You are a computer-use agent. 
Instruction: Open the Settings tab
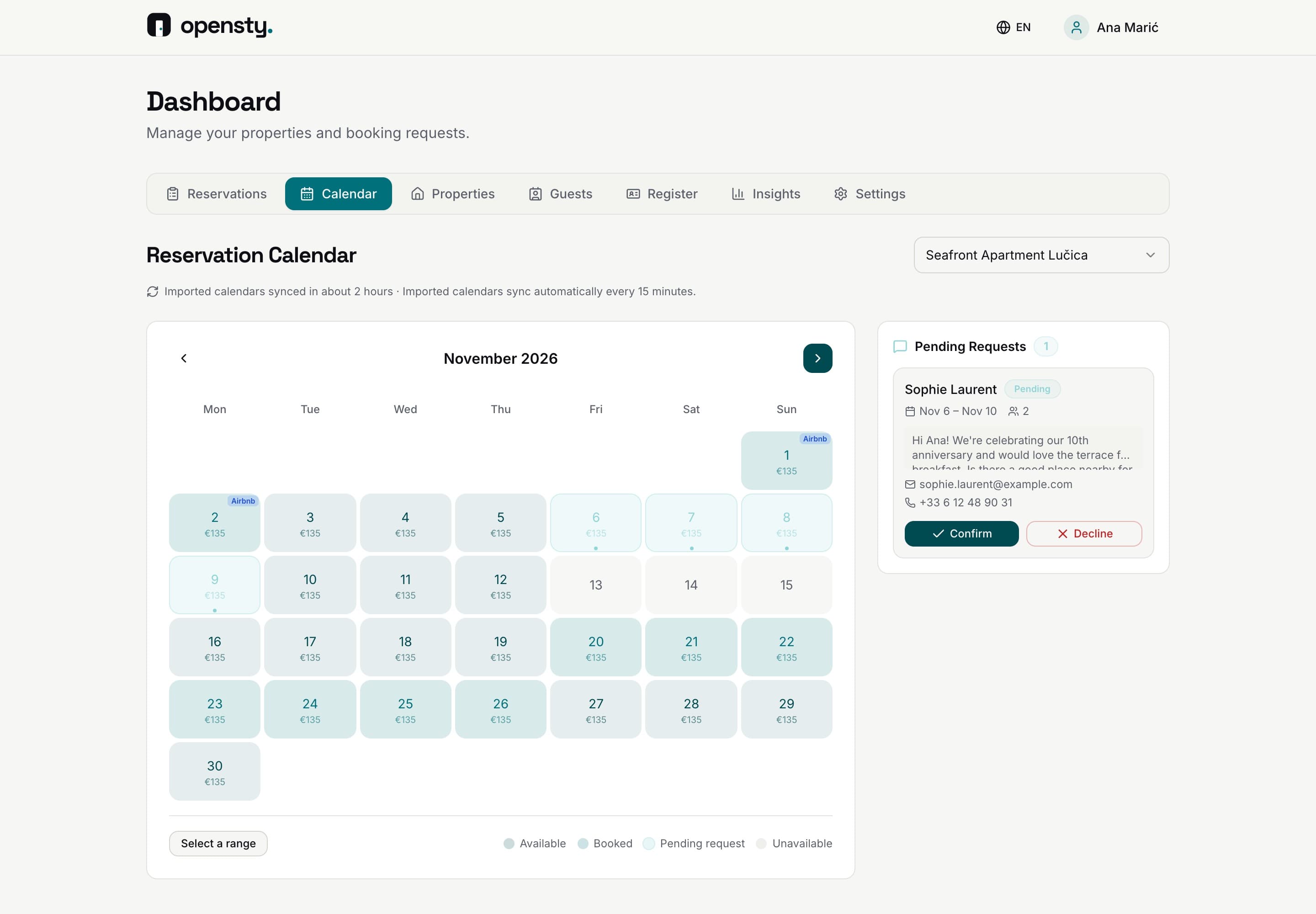click(x=869, y=194)
